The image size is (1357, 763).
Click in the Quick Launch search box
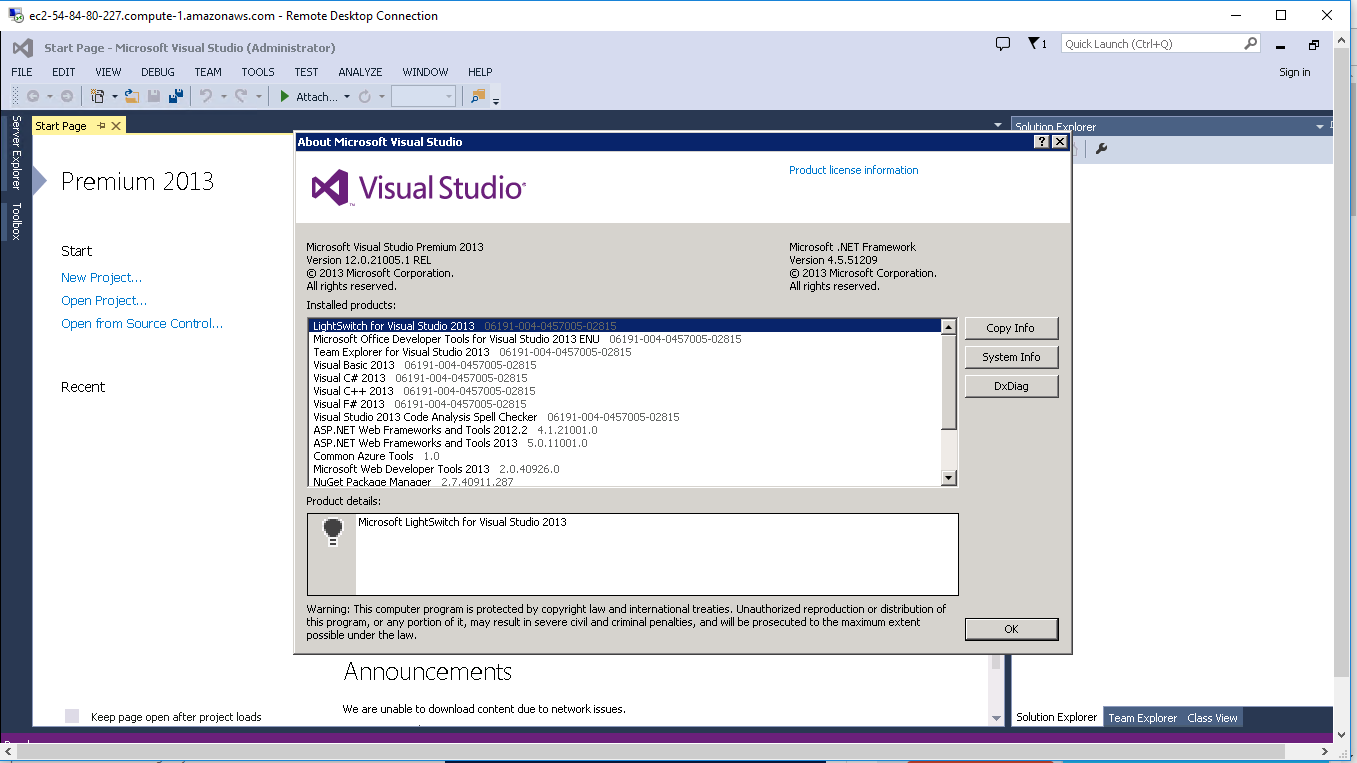click(1150, 44)
